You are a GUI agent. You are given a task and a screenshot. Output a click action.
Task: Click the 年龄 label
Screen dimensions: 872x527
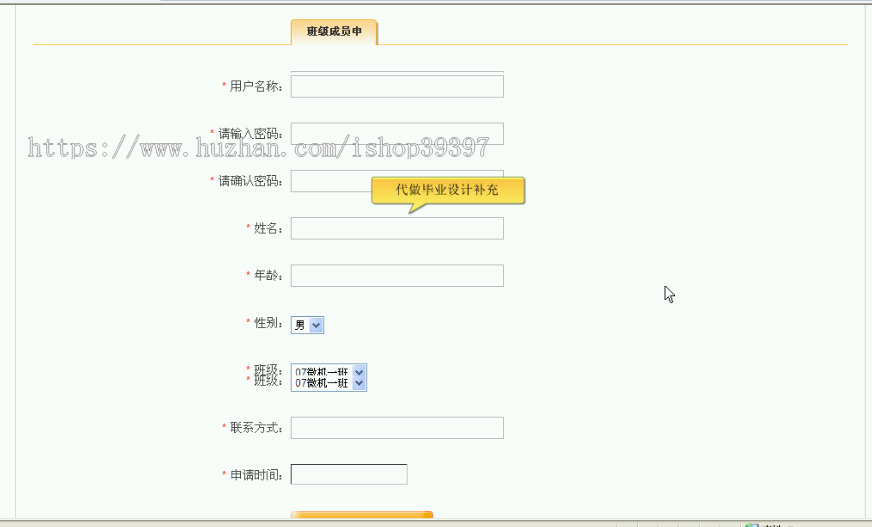(268, 276)
